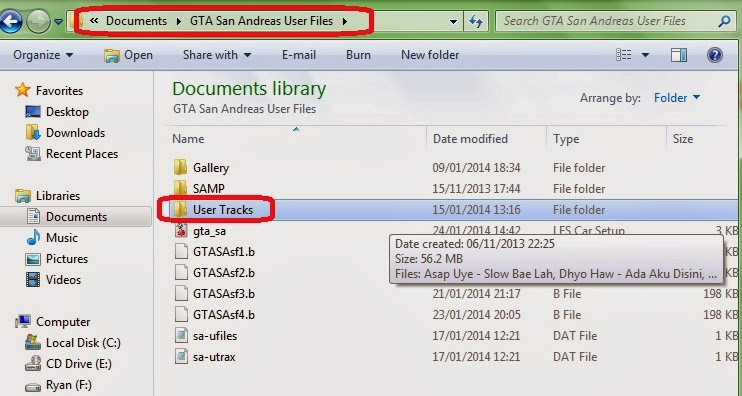Click the Burn toolbar button
The width and height of the screenshot is (742, 396).
point(358,55)
